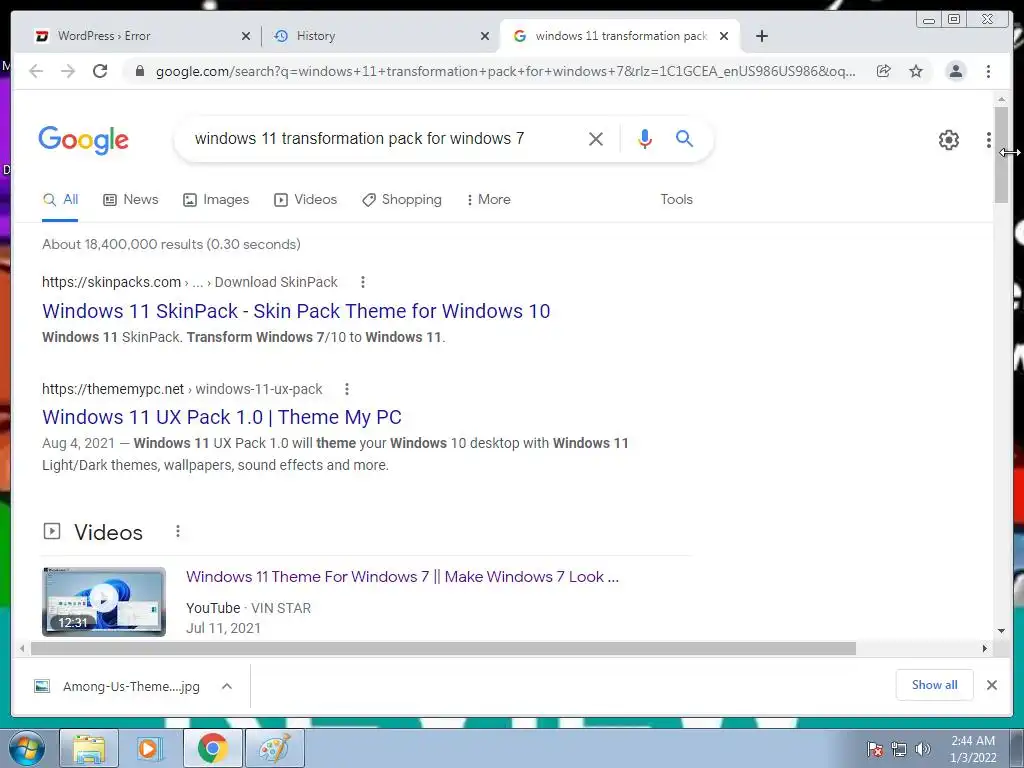
Task: Click the Google logo
Action: (x=84, y=139)
